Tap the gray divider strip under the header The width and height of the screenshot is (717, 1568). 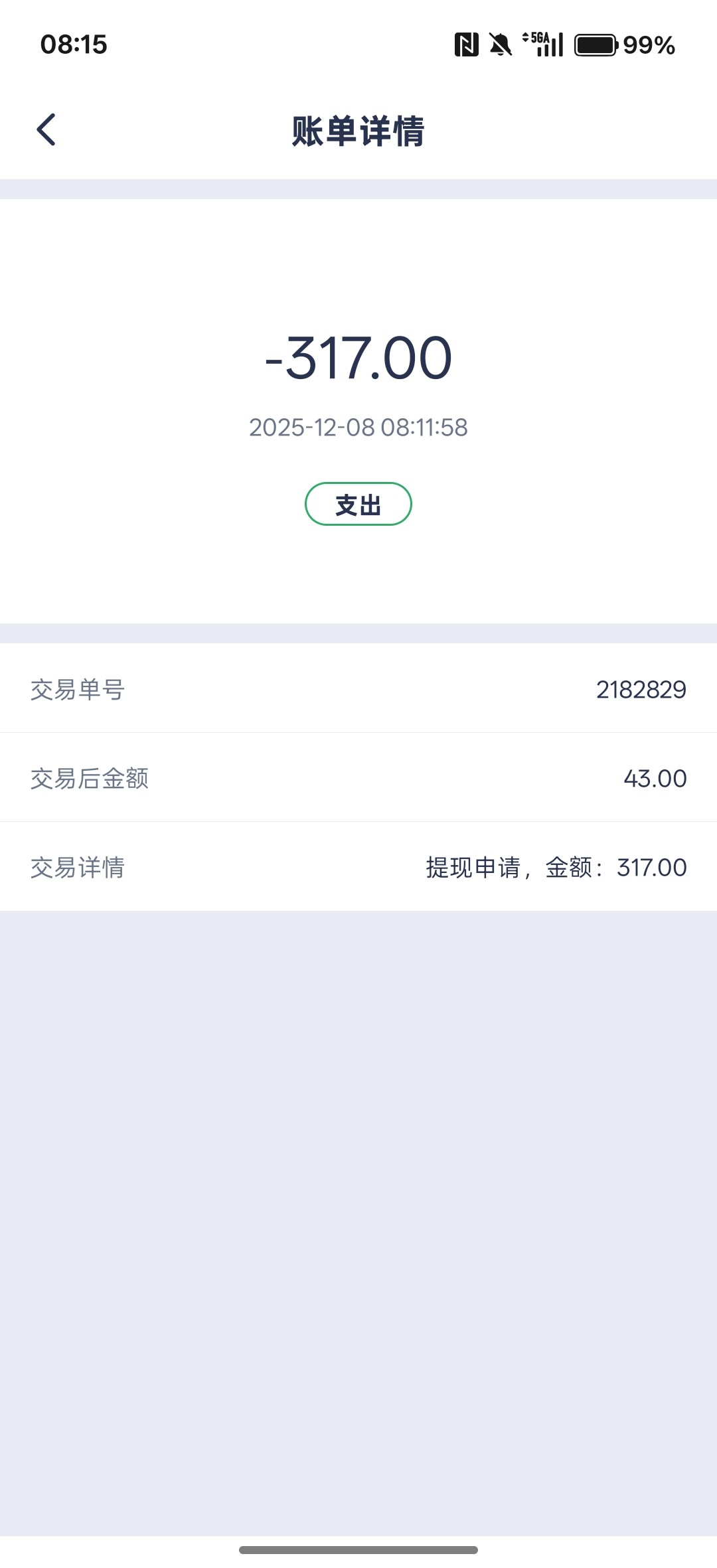pos(358,189)
